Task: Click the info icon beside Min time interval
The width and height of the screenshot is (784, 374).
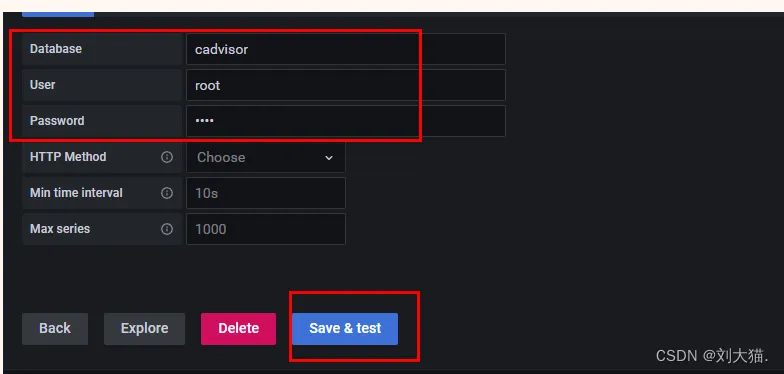Action: 166,193
